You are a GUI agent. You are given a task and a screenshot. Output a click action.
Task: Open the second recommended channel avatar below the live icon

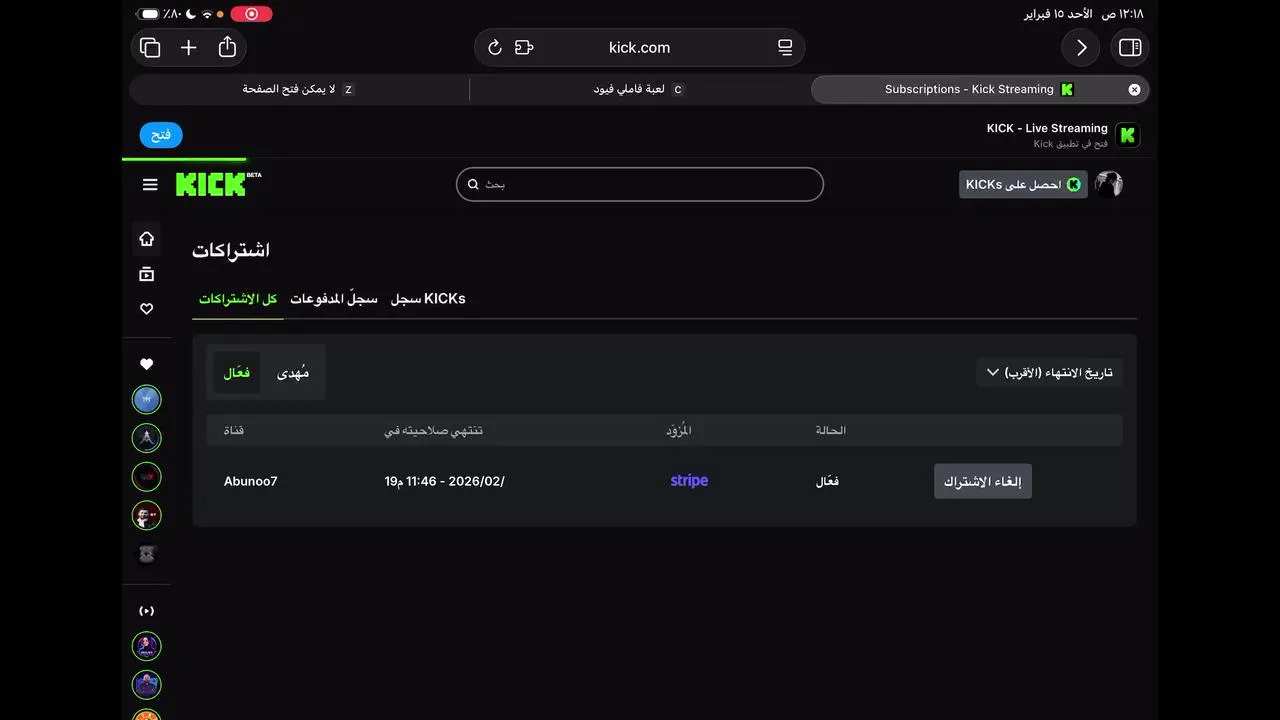147,685
